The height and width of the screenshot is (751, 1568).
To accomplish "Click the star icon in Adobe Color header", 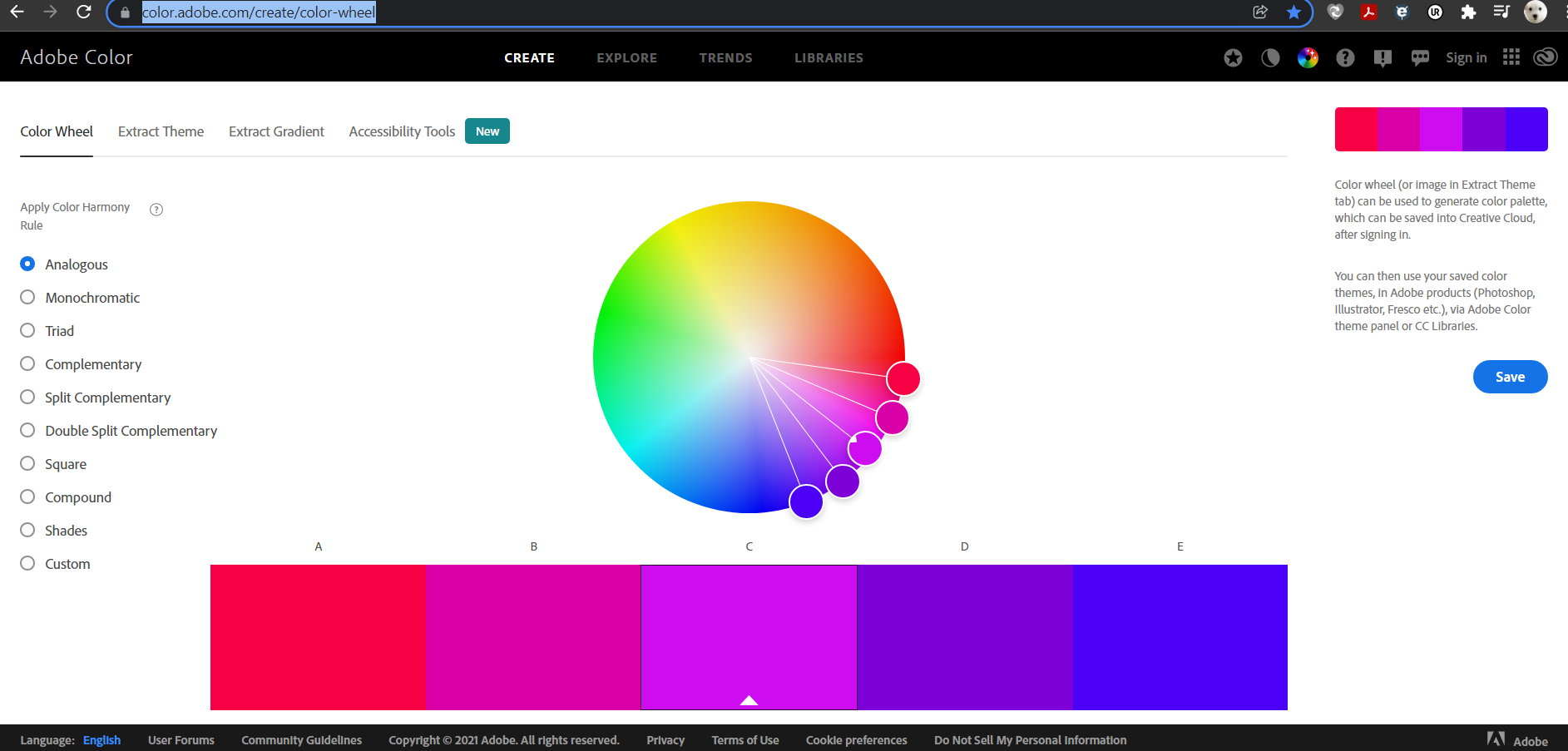I will pos(1233,57).
